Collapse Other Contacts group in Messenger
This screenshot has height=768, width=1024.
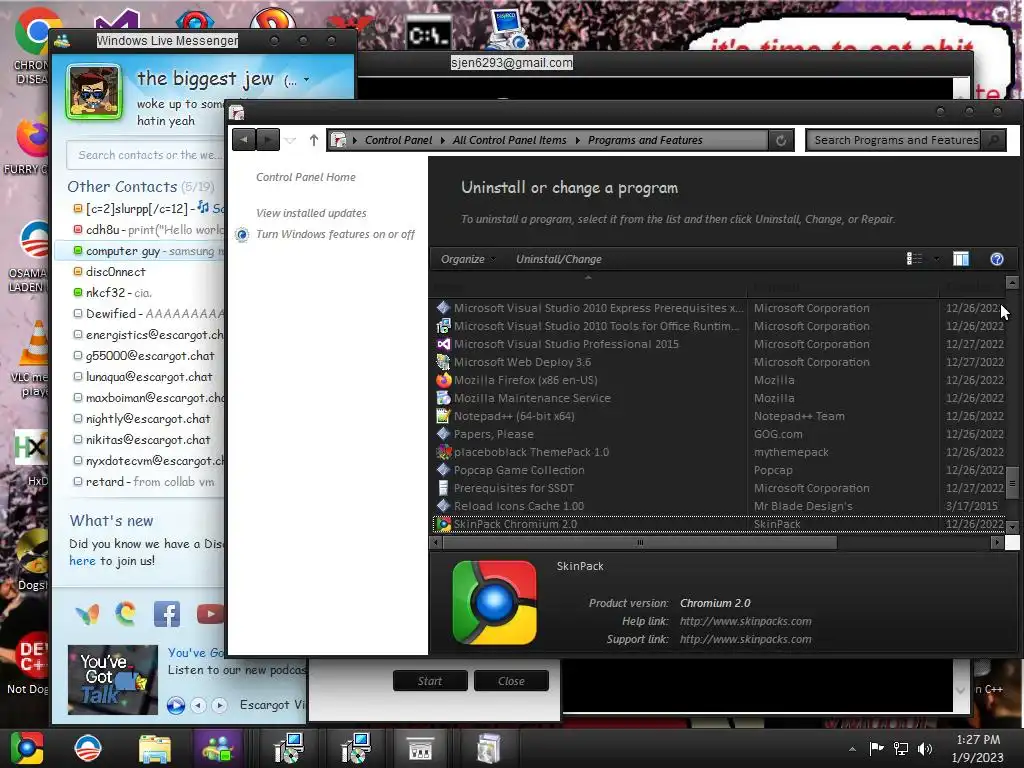click(x=122, y=187)
